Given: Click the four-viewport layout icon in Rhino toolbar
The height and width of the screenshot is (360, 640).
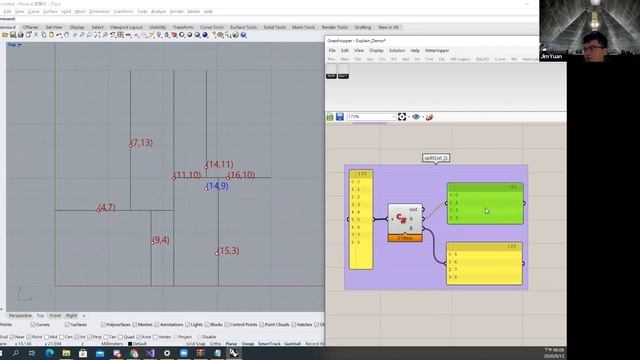Looking at the screenshot, I should [x=120, y=35].
